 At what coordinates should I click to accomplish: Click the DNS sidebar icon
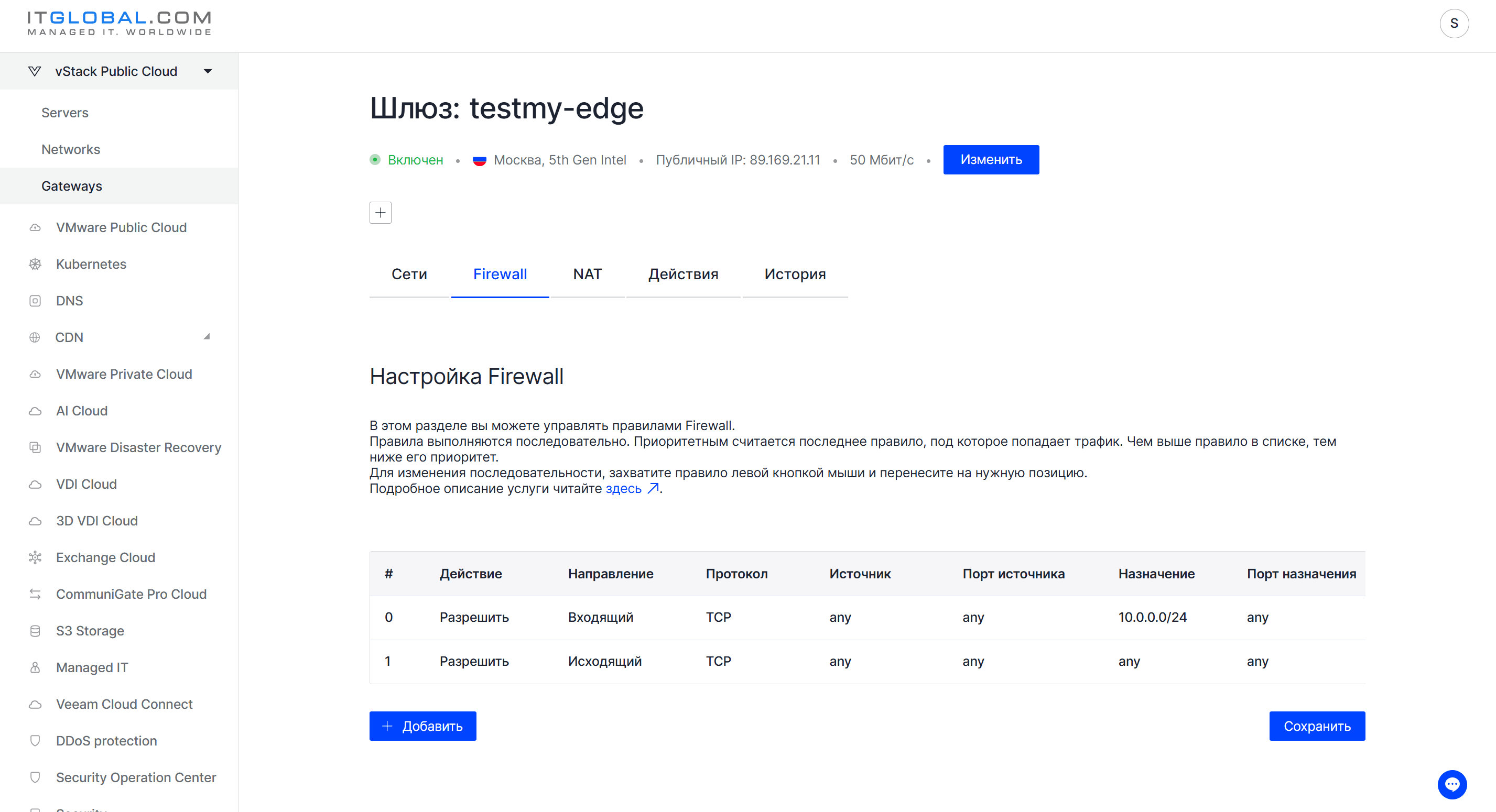[35, 301]
